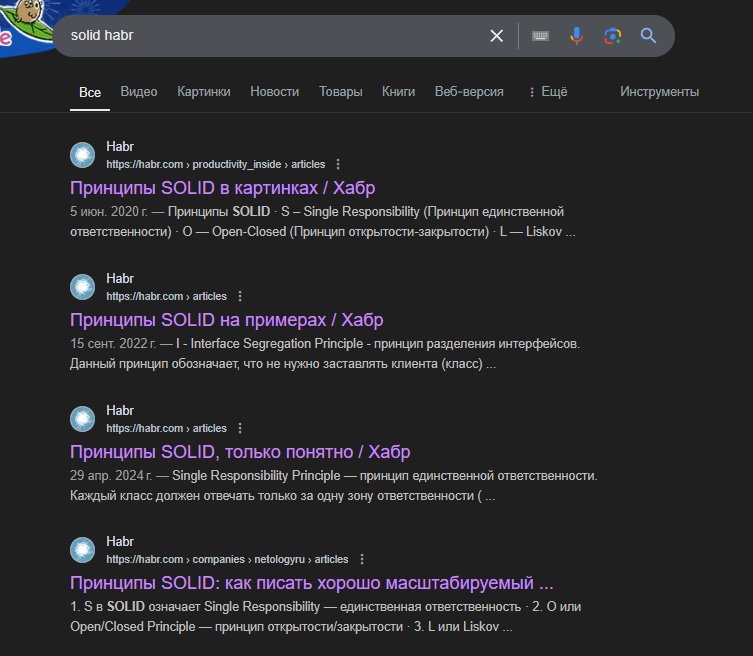Screen dimensions: 753x656
Task: Start voice search with the microphone icon
Action: tap(576, 36)
